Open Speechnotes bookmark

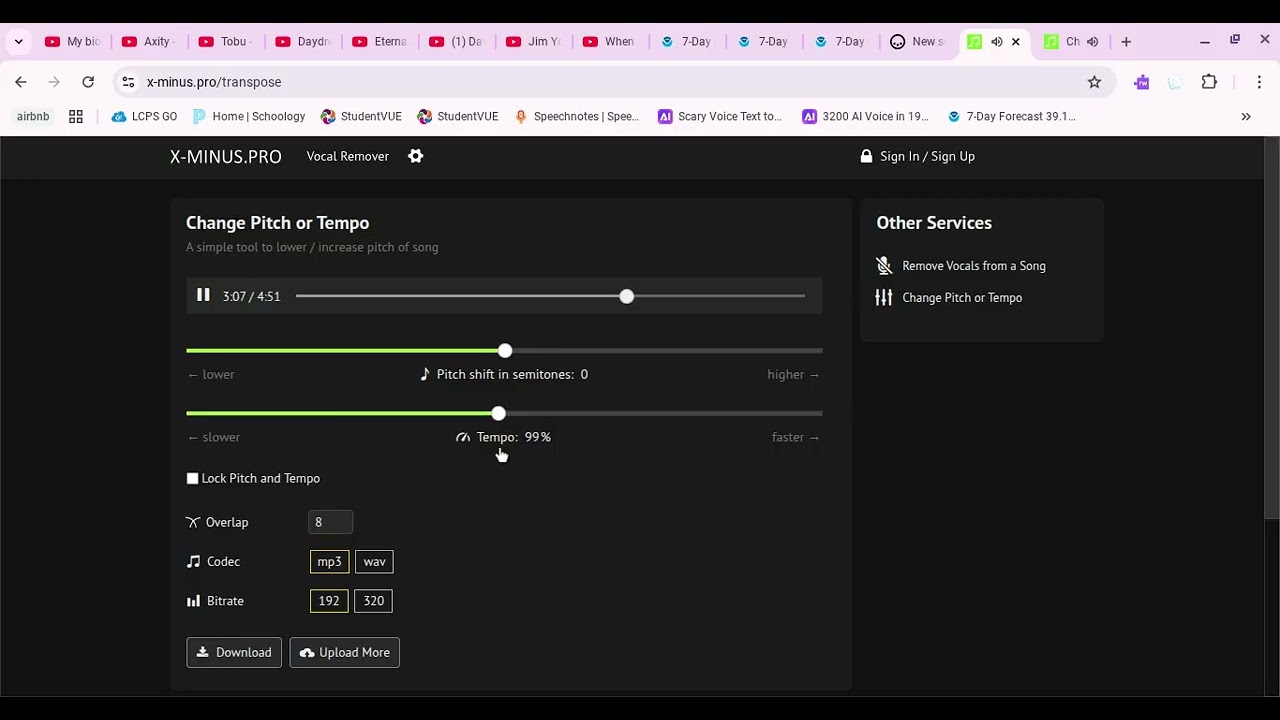[577, 117]
